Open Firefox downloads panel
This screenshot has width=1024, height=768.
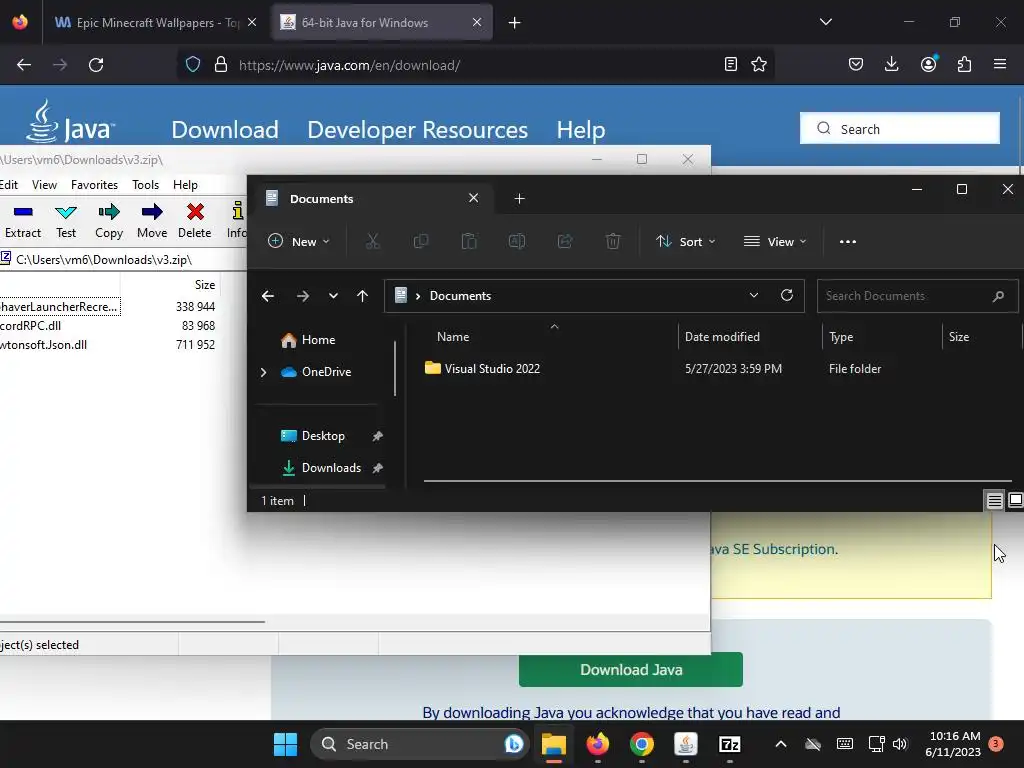[891, 64]
